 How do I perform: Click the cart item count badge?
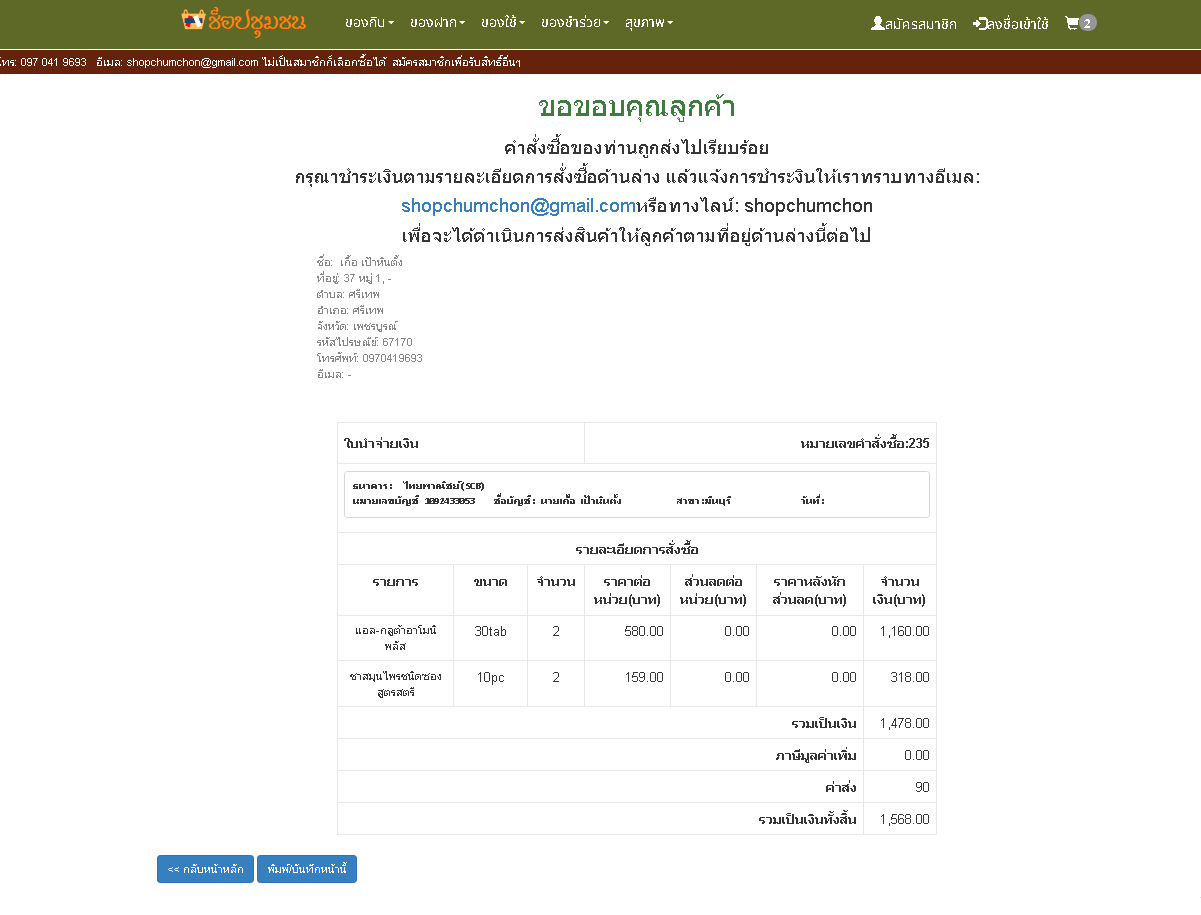point(1088,23)
